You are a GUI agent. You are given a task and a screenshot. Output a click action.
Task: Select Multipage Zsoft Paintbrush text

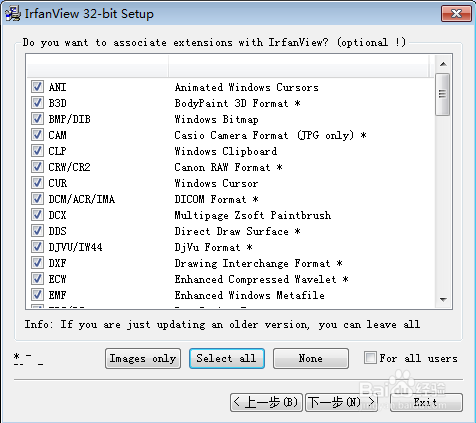[253, 215]
